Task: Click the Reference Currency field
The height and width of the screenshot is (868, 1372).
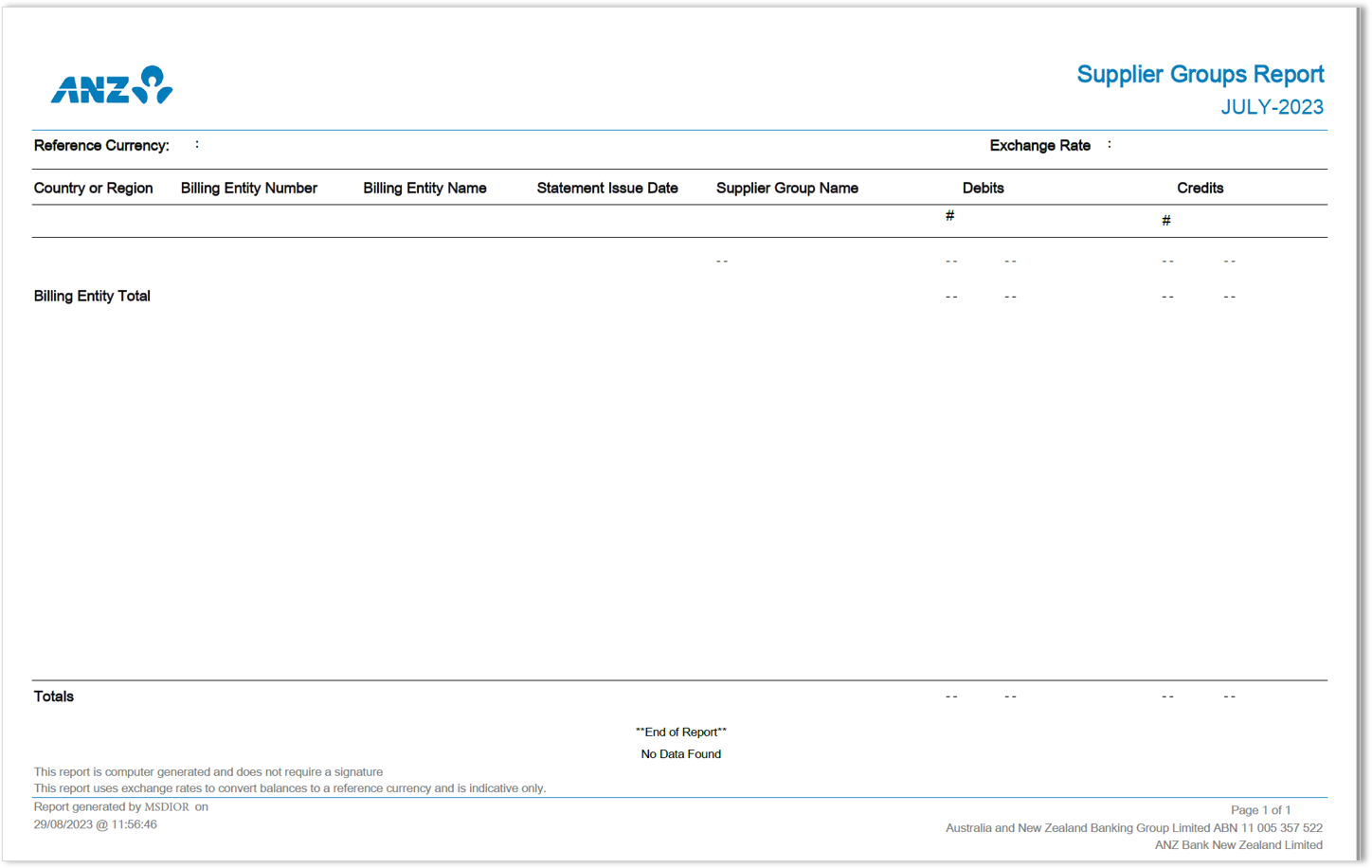Action: (x=101, y=145)
